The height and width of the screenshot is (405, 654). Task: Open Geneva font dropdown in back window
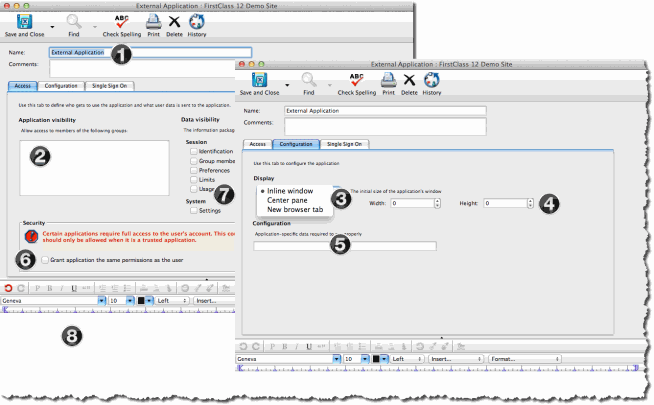click(x=54, y=300)
